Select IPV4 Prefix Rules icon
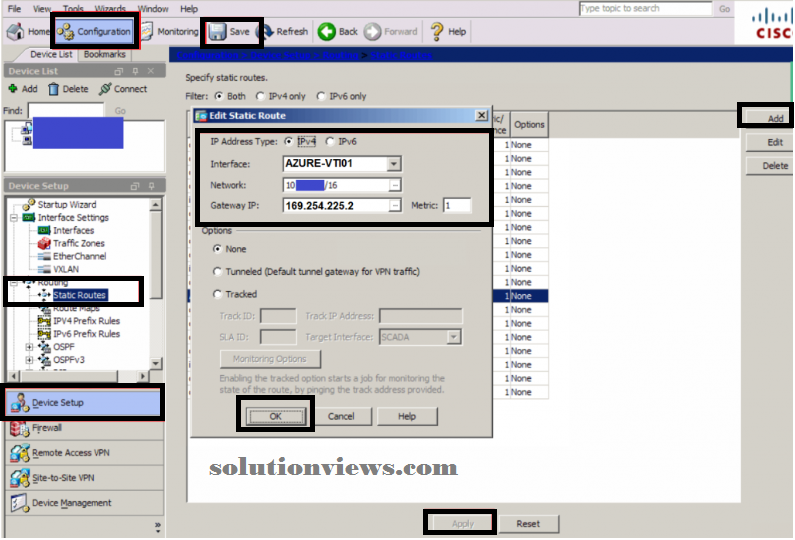Viewport: 795px width, 540px height. (44, 321)
